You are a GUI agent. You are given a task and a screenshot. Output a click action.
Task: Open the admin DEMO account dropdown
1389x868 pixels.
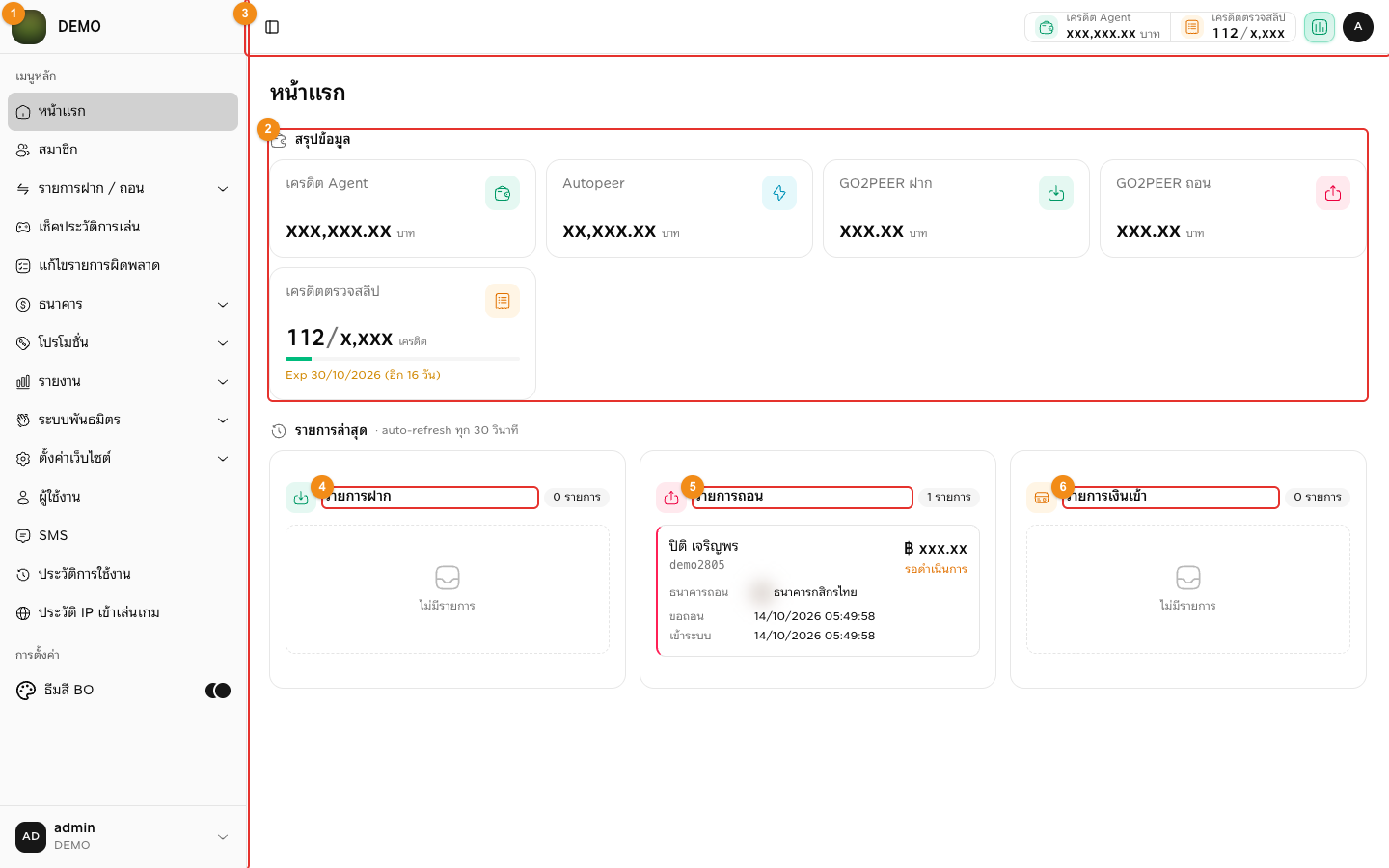point(123,837)
